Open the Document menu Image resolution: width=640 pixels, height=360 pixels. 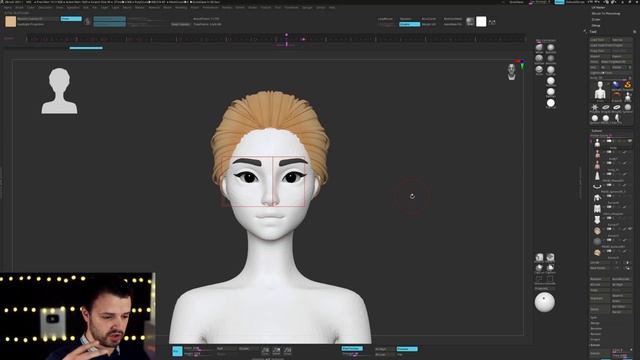tap(45, 7)
